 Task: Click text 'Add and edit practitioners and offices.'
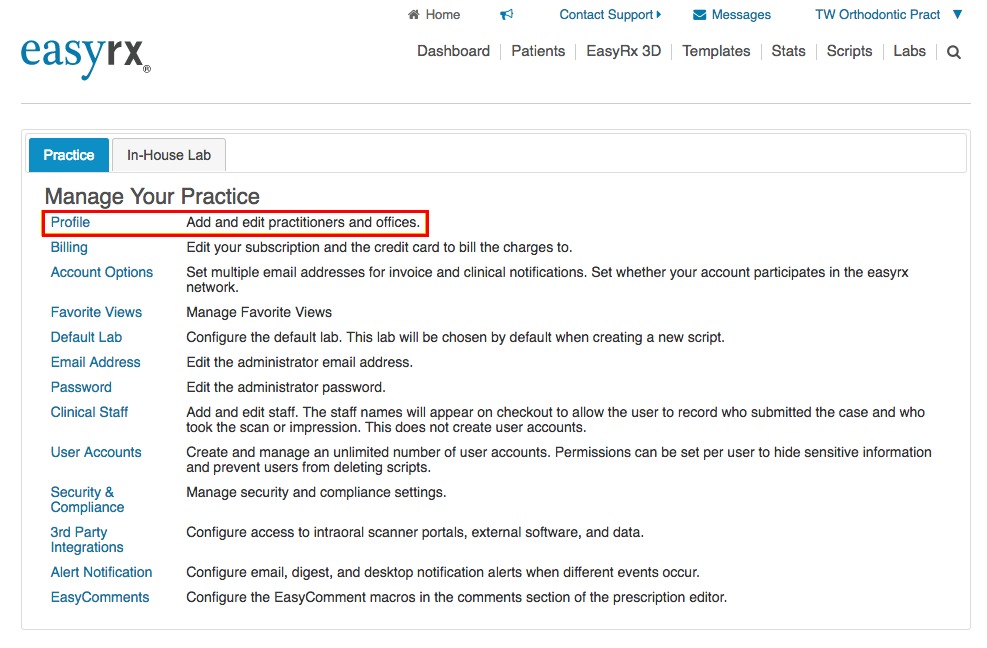click(303, 222)
